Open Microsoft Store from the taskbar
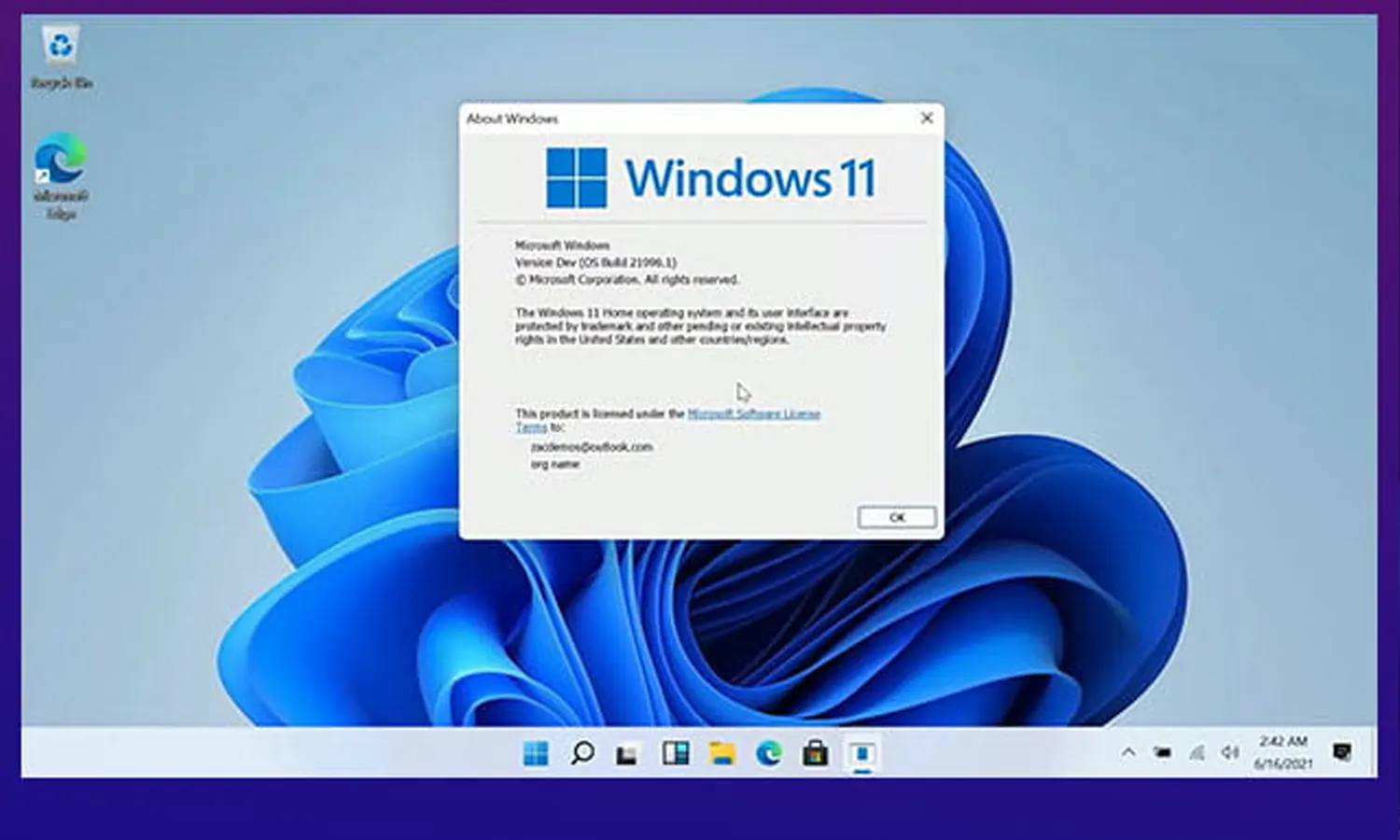This screenshot has height=840, width=1400. (x=816, y=753)
